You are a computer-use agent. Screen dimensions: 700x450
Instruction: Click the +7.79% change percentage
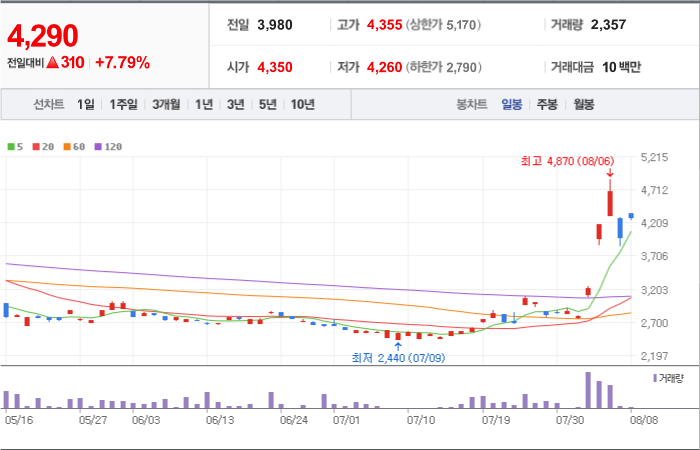pyautogui.click(x=122, y=63)
